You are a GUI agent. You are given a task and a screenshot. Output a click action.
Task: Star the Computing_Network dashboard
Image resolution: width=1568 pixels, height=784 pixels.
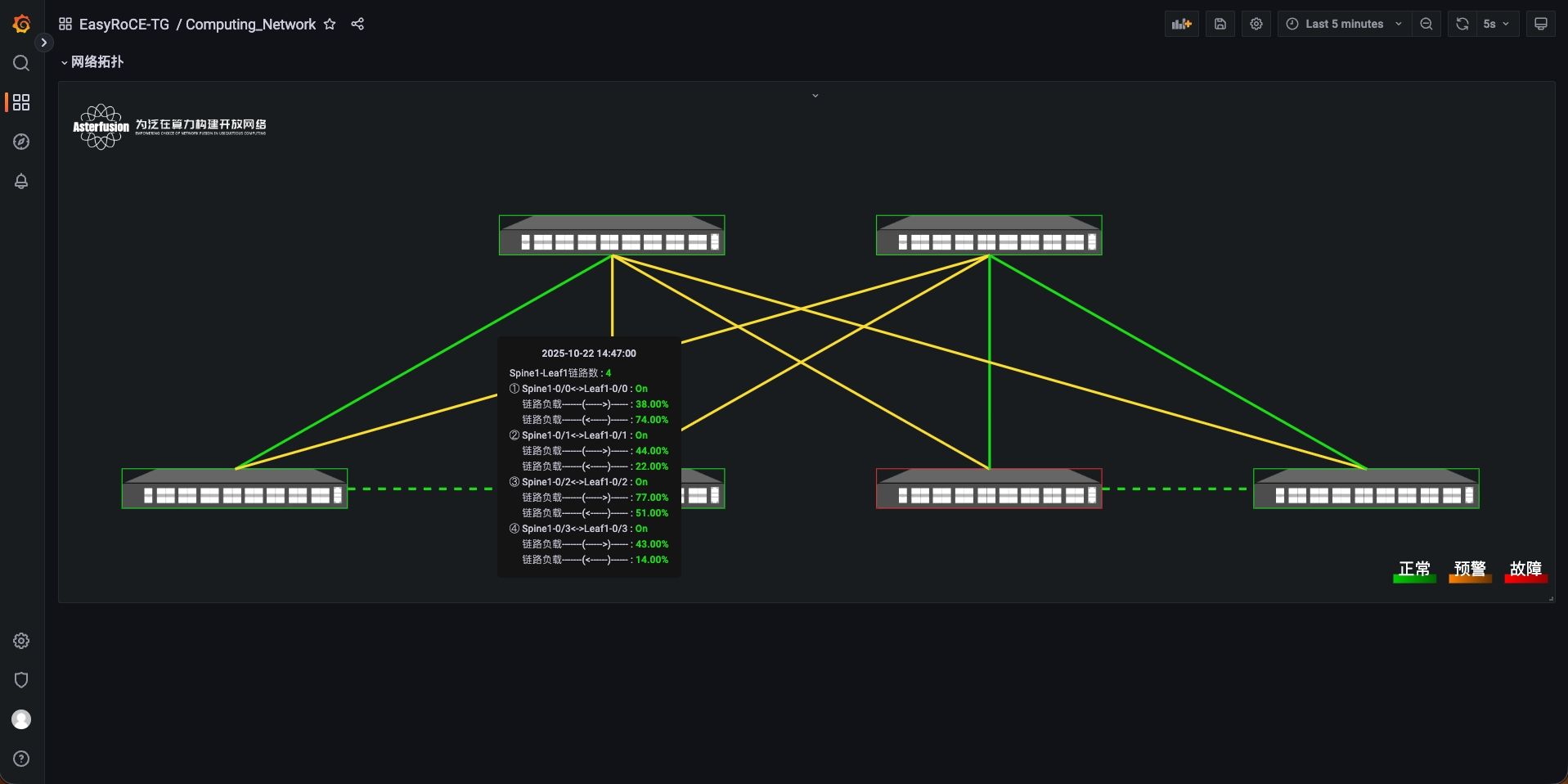click(330, 25)
